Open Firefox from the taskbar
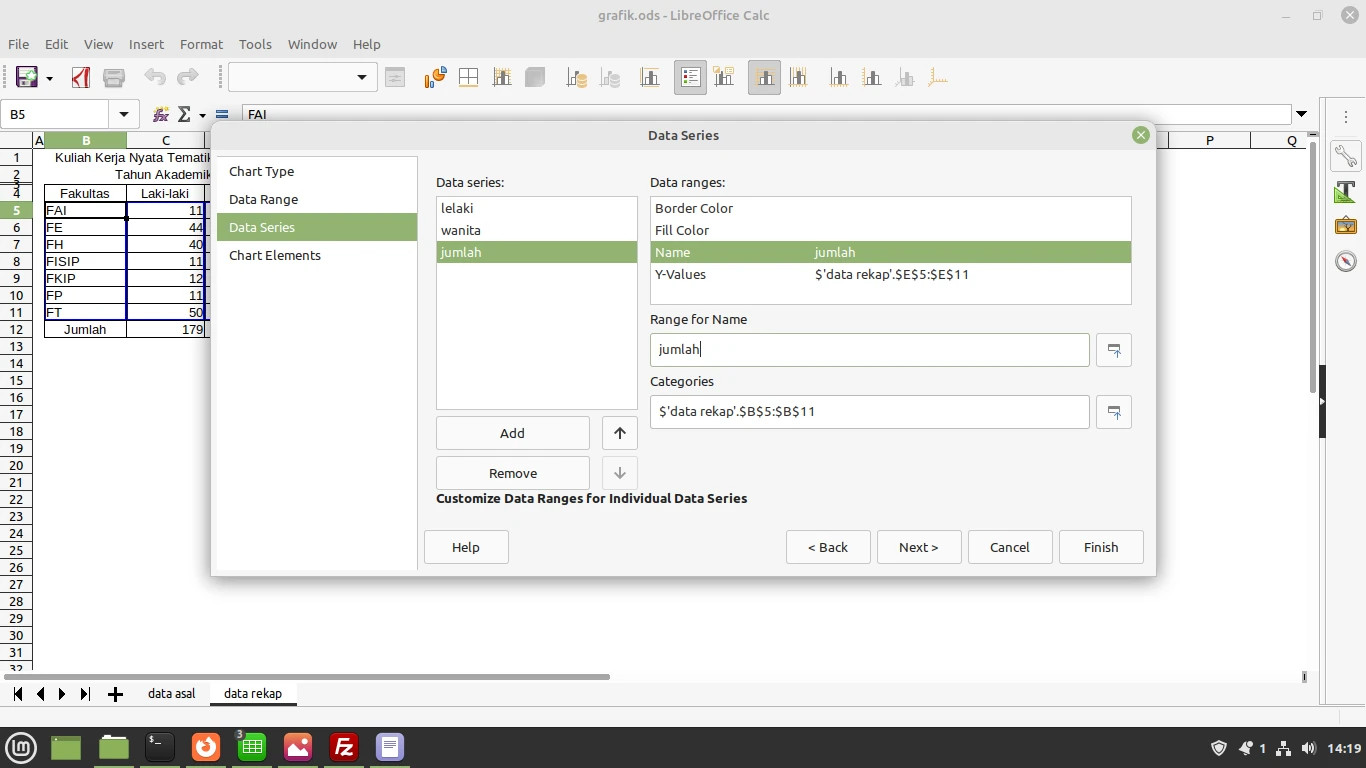Image resolution: width=1366 pixels, height=768 pixels. (x=206, y=747)
